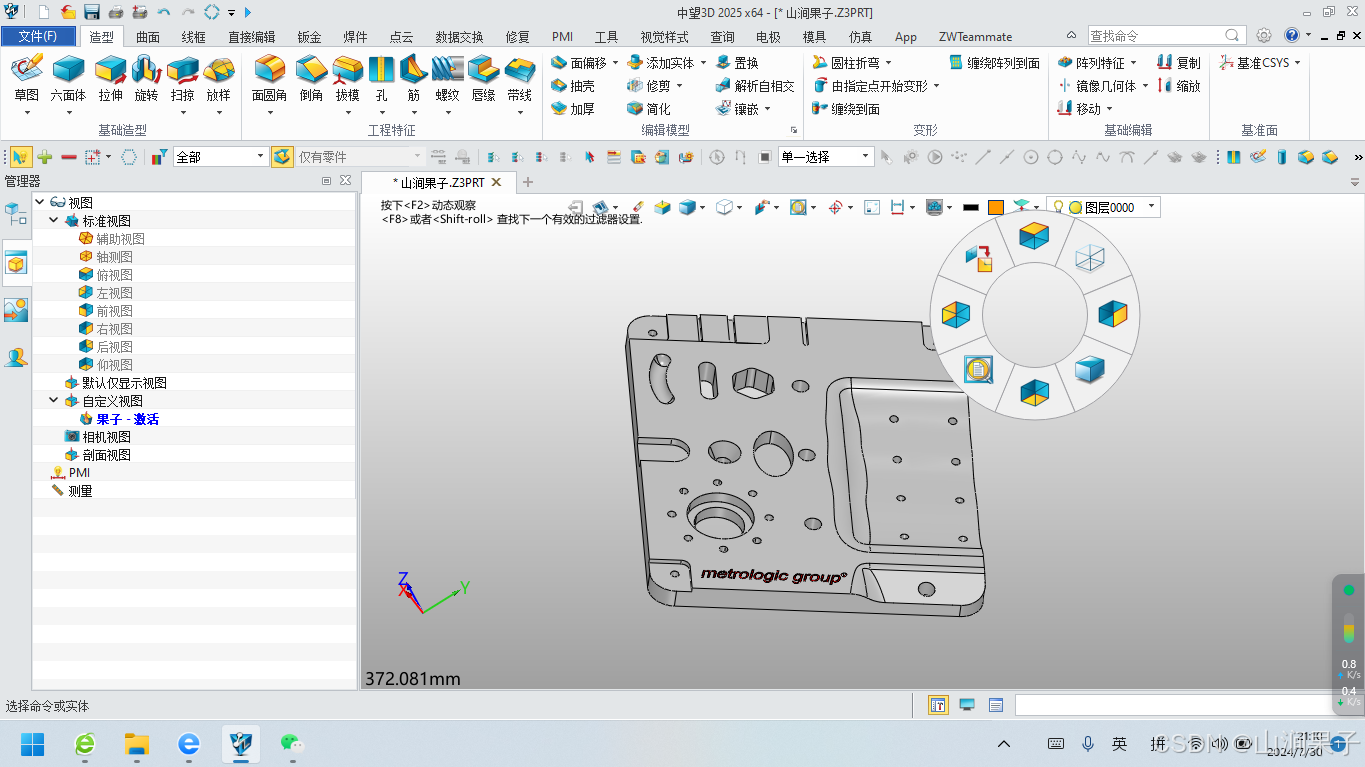Open the 仅有零件 dropdown list
Viewport: 1365px width, 767px height.
[x=418, y=157]
